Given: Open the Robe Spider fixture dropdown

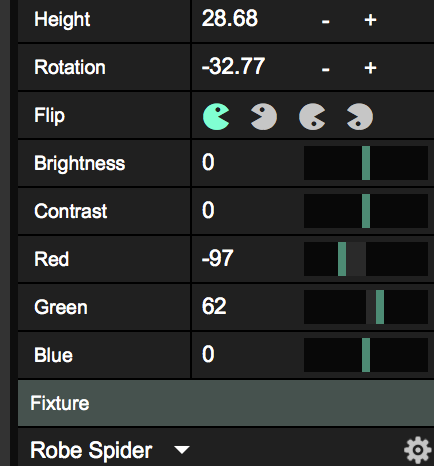Looking at the screenshot, I should coord(182,450).
